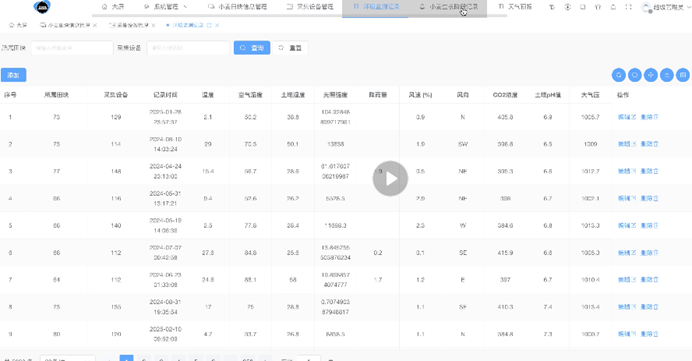This screenshot has width=692, height=361.
Task: Delete record row 8
Action: (x=649, y=307)
